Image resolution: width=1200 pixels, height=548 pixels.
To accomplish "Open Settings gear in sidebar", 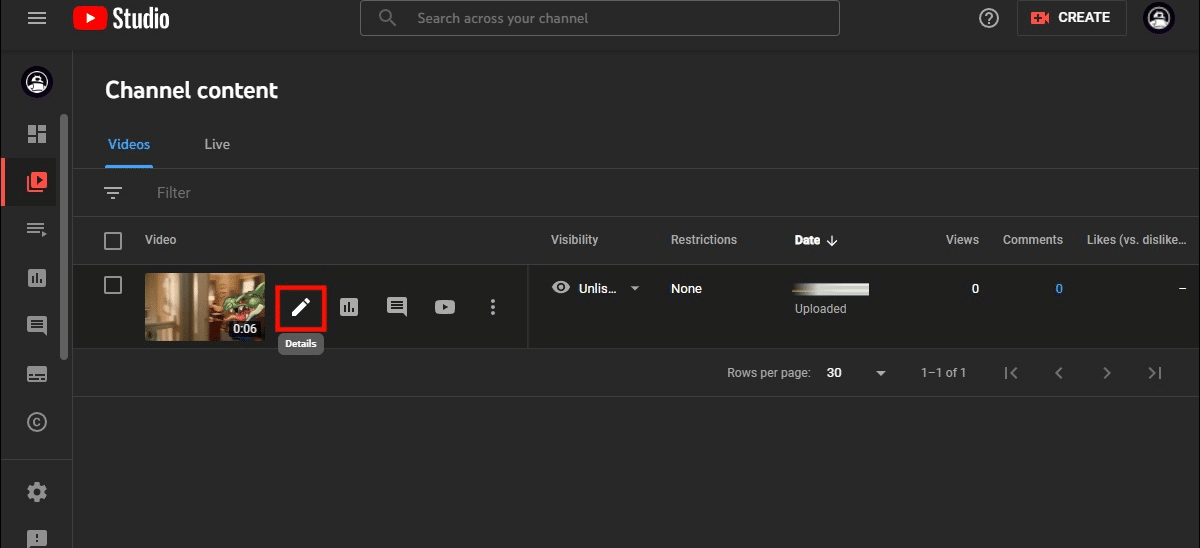I will click(x=37, y=492).
